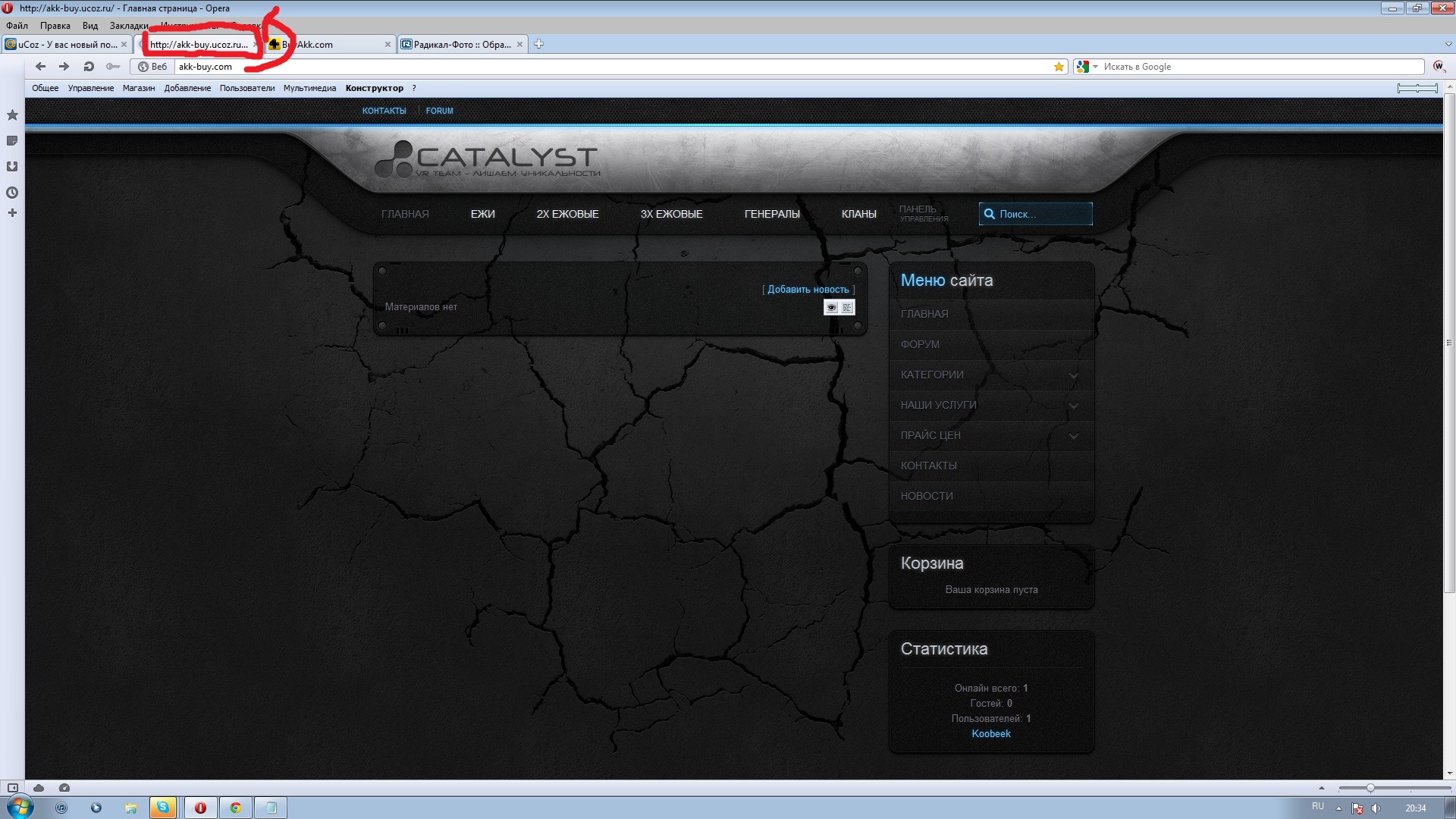The width and height of the screenshot is (1456, 819).
Task: Open the Конструктор admin menu
Action: (x=374, y=88)
